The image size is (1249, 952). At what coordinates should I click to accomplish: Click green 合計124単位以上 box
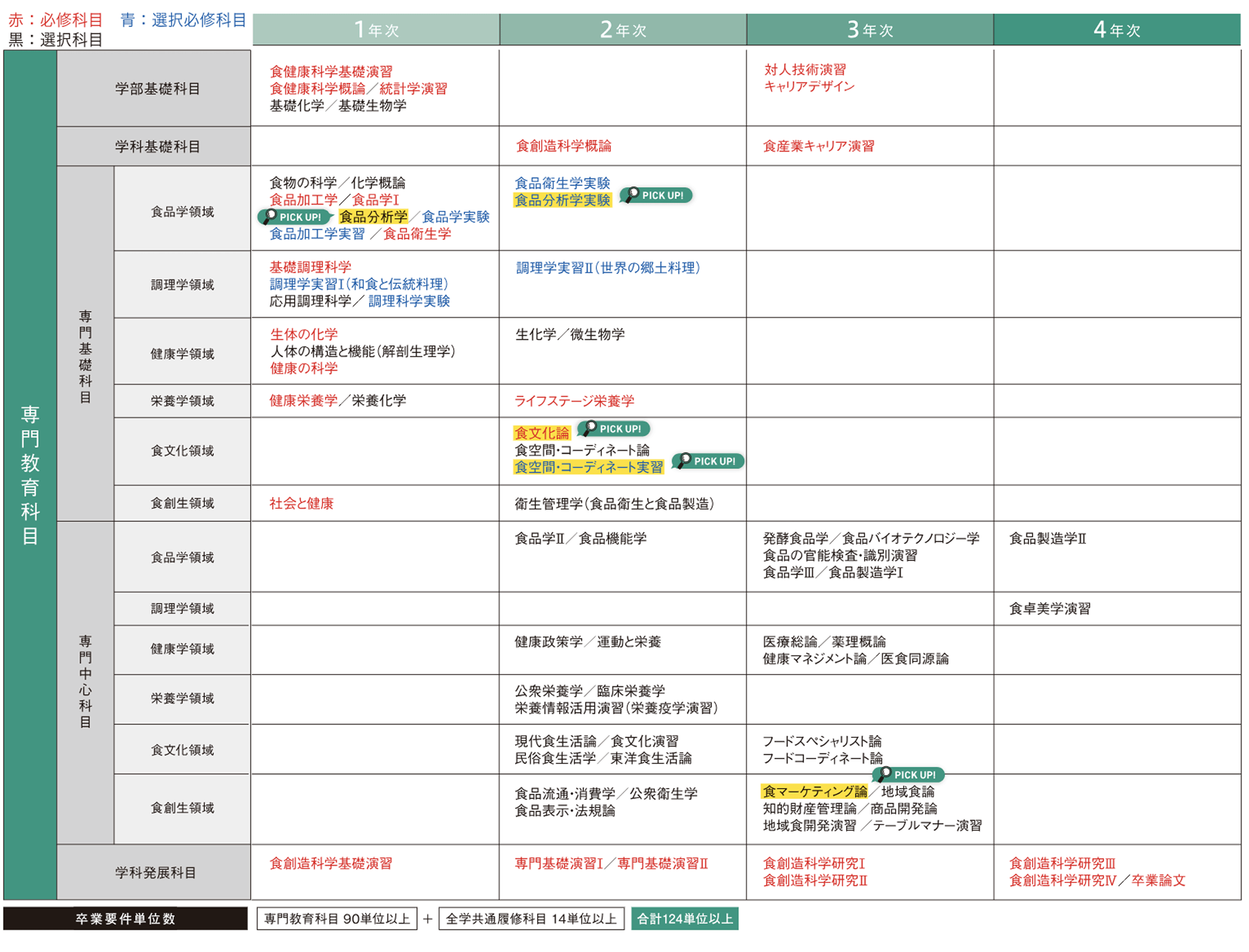click(x=684, y=919)
